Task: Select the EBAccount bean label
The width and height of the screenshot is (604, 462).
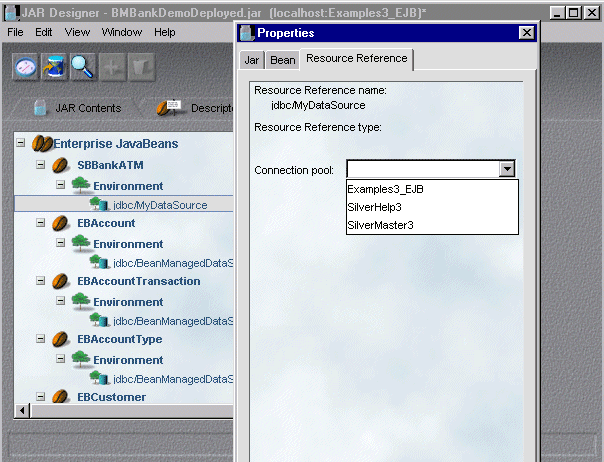Action: pyautogui.click(x=106, y=223)
